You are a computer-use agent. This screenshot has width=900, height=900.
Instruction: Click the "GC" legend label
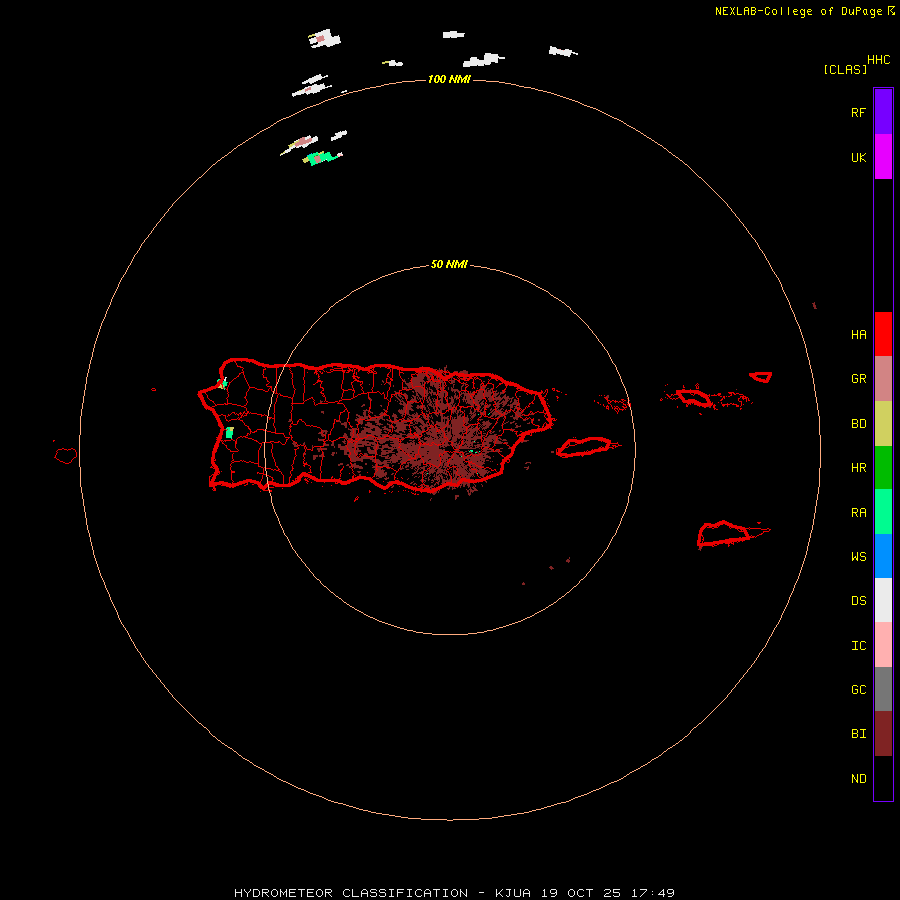(858, 690)
